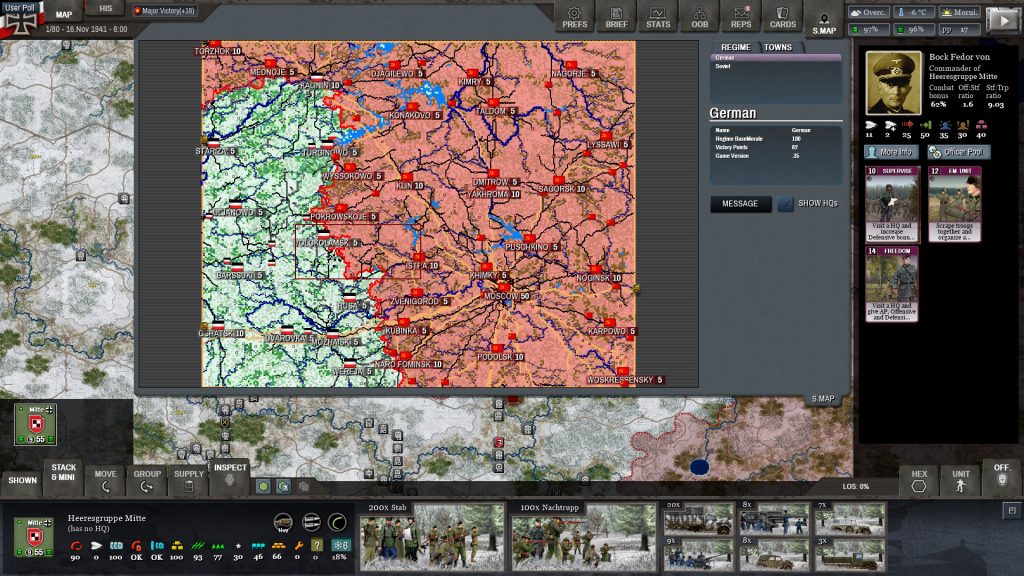Click the end turn play arrow
This screenshot has width=1024, height=576.
tap(1002, 20)
